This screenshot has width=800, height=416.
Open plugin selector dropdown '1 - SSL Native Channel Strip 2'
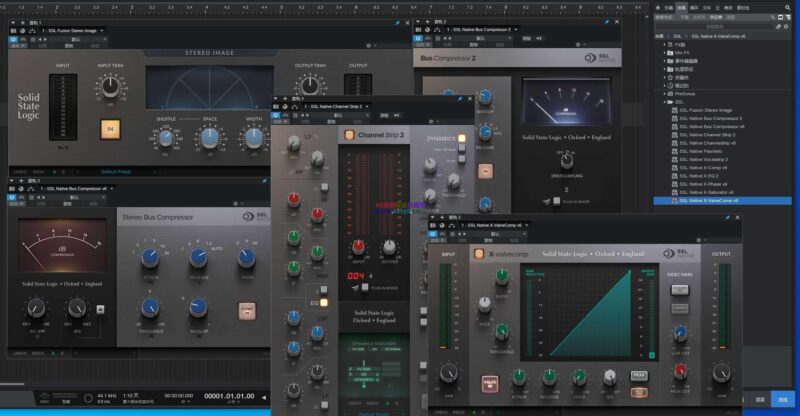click(x=336, y=106)
